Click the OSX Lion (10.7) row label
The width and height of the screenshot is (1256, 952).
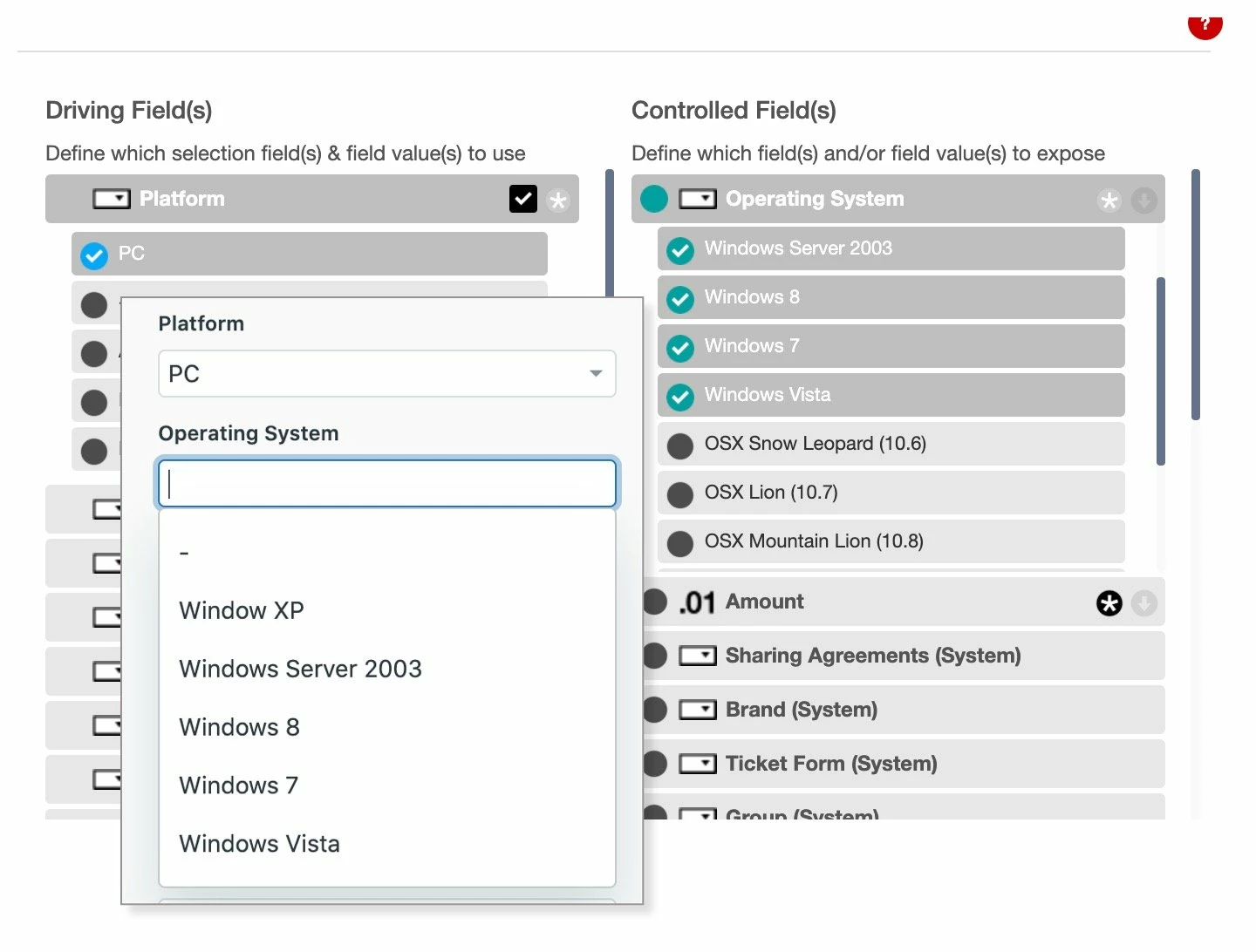click(x=771, y=493)
